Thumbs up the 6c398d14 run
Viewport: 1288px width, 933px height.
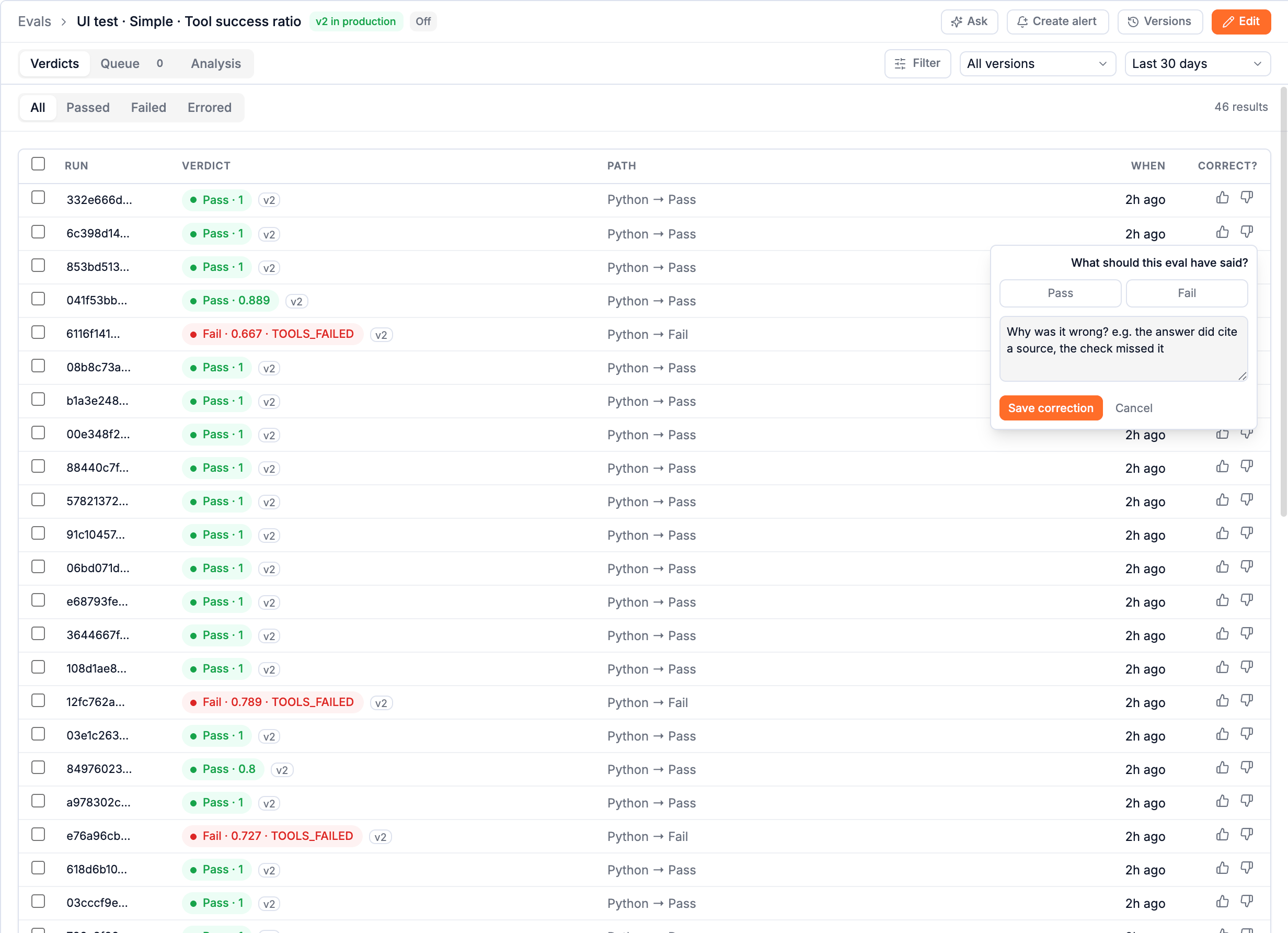(1222, 232)
